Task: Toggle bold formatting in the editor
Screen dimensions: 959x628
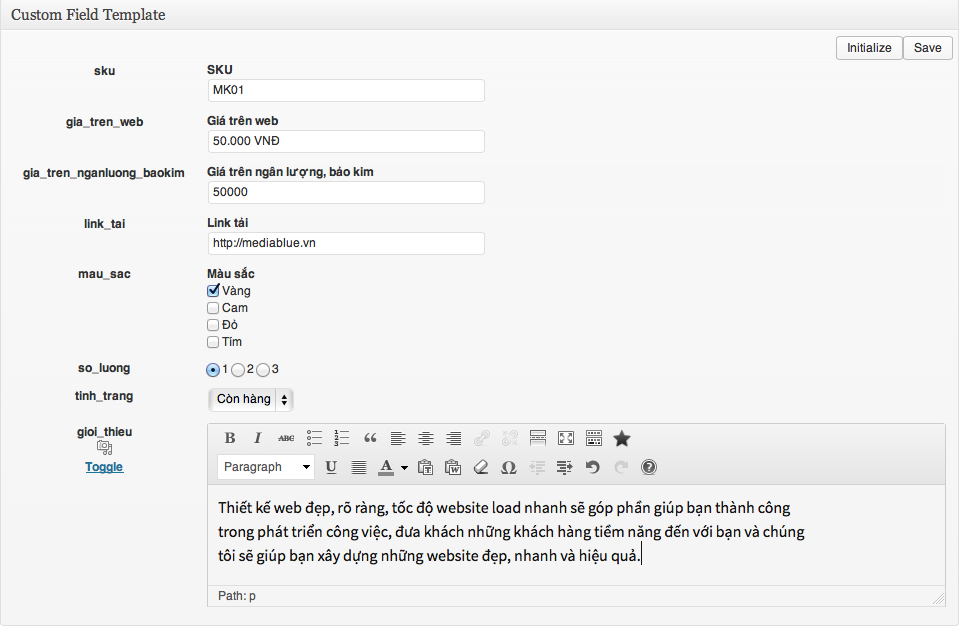Action: pos(230,439)
